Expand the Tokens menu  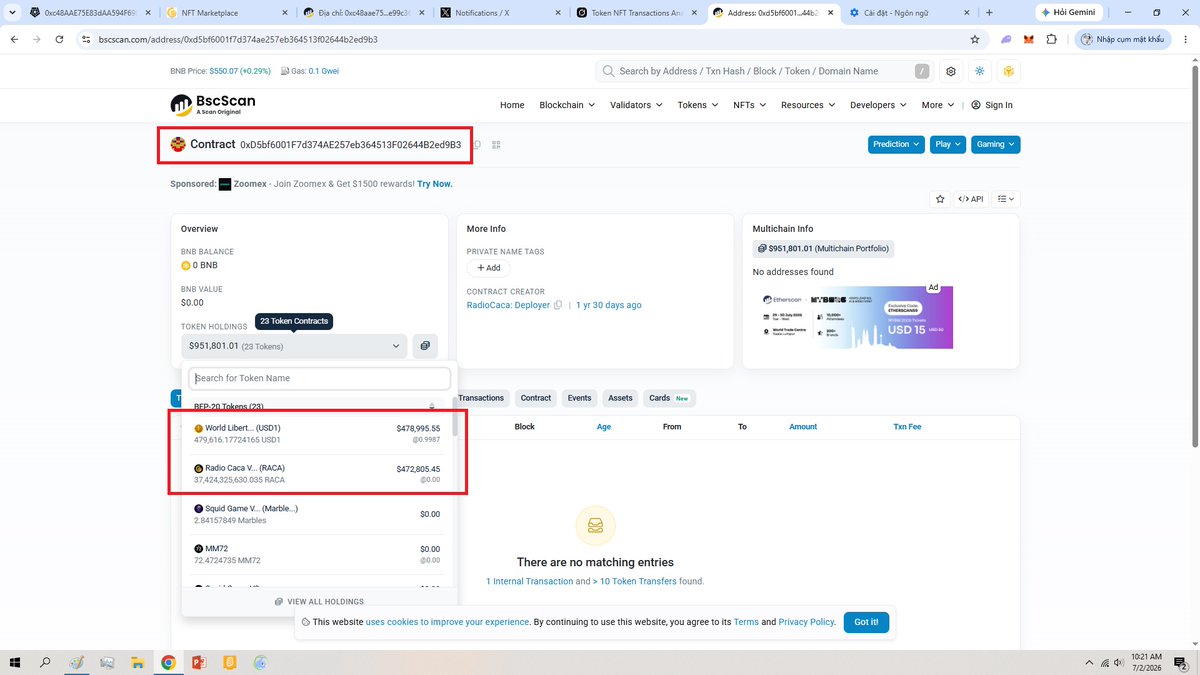coord(698,105)
